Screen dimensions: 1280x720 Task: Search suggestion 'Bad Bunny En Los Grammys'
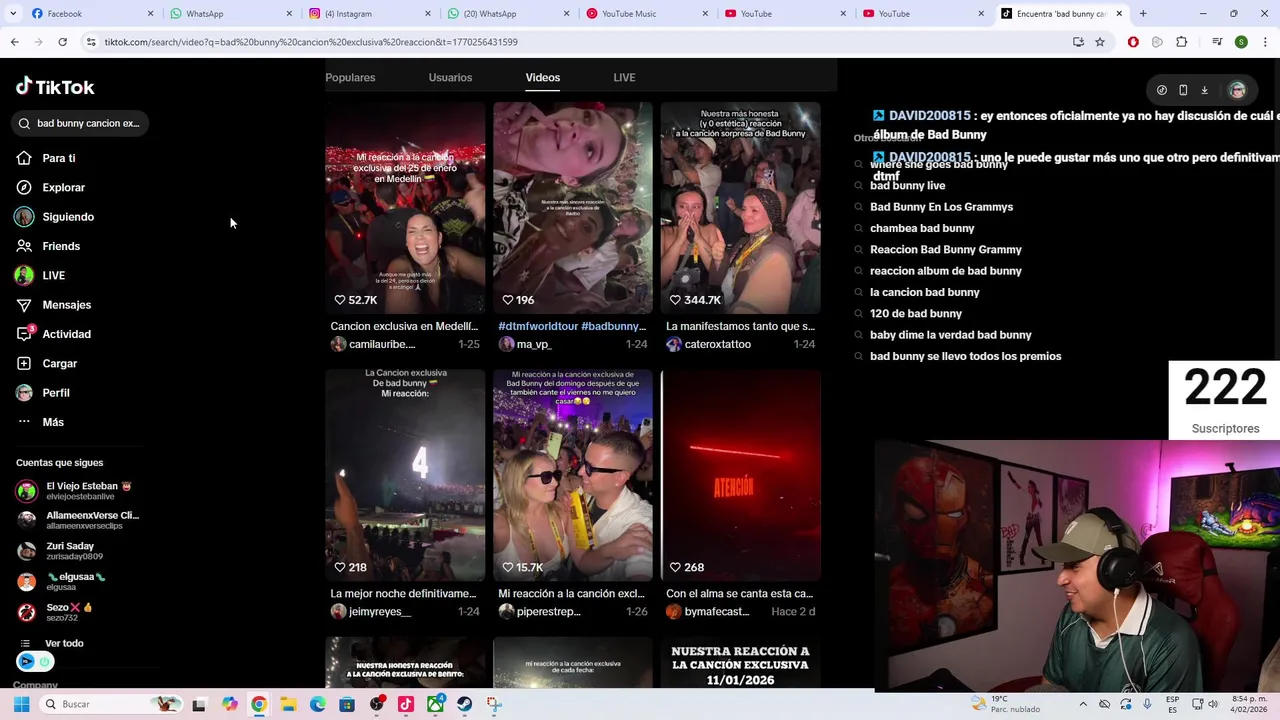(x=941, y=207)
